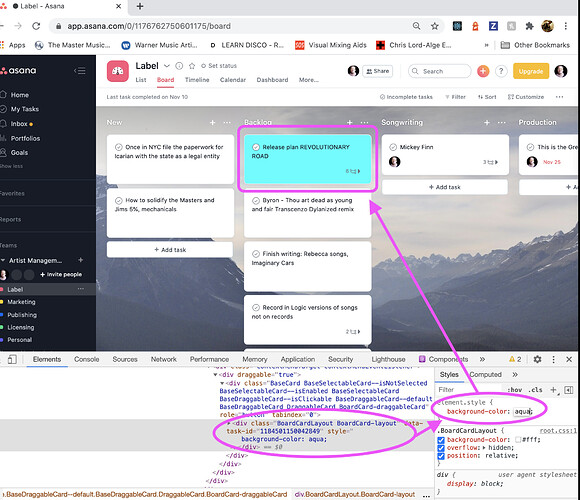Viewport: 580px width, 500px height.
Task: Open the Label project dropdown chevron
Action: [x=167, y=66]
